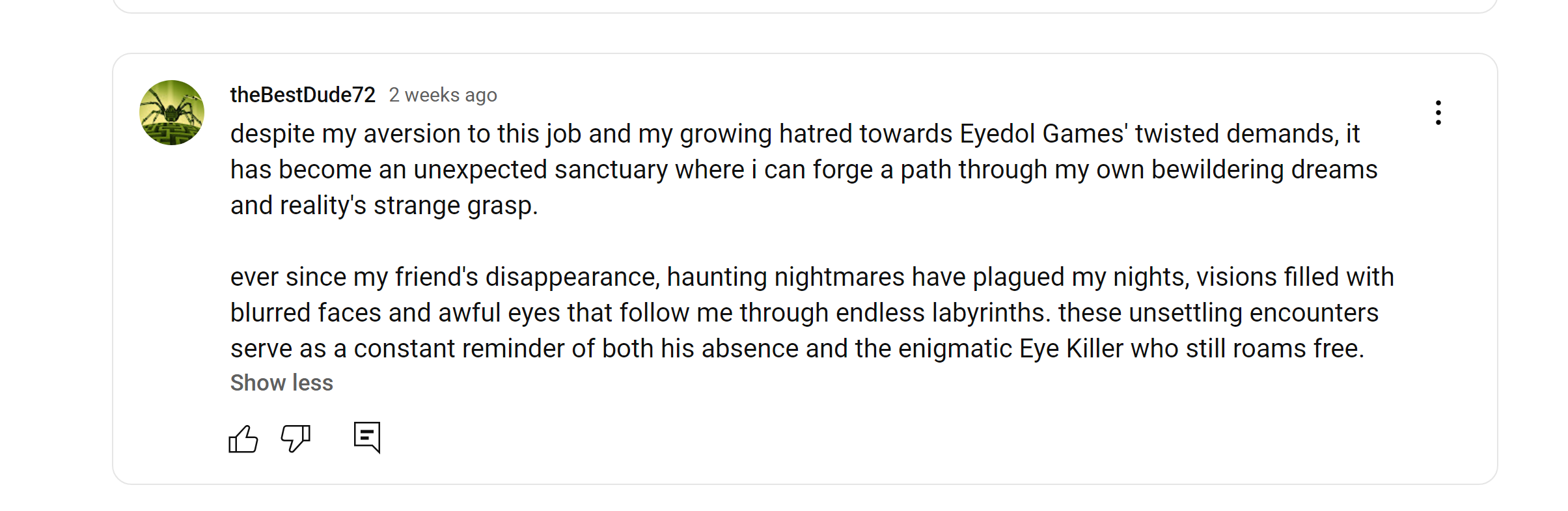The width and height of the screenshot is (1568, 511).
Task: Open the reply speech-bubble icon
Action: click(x=367, y=437)
